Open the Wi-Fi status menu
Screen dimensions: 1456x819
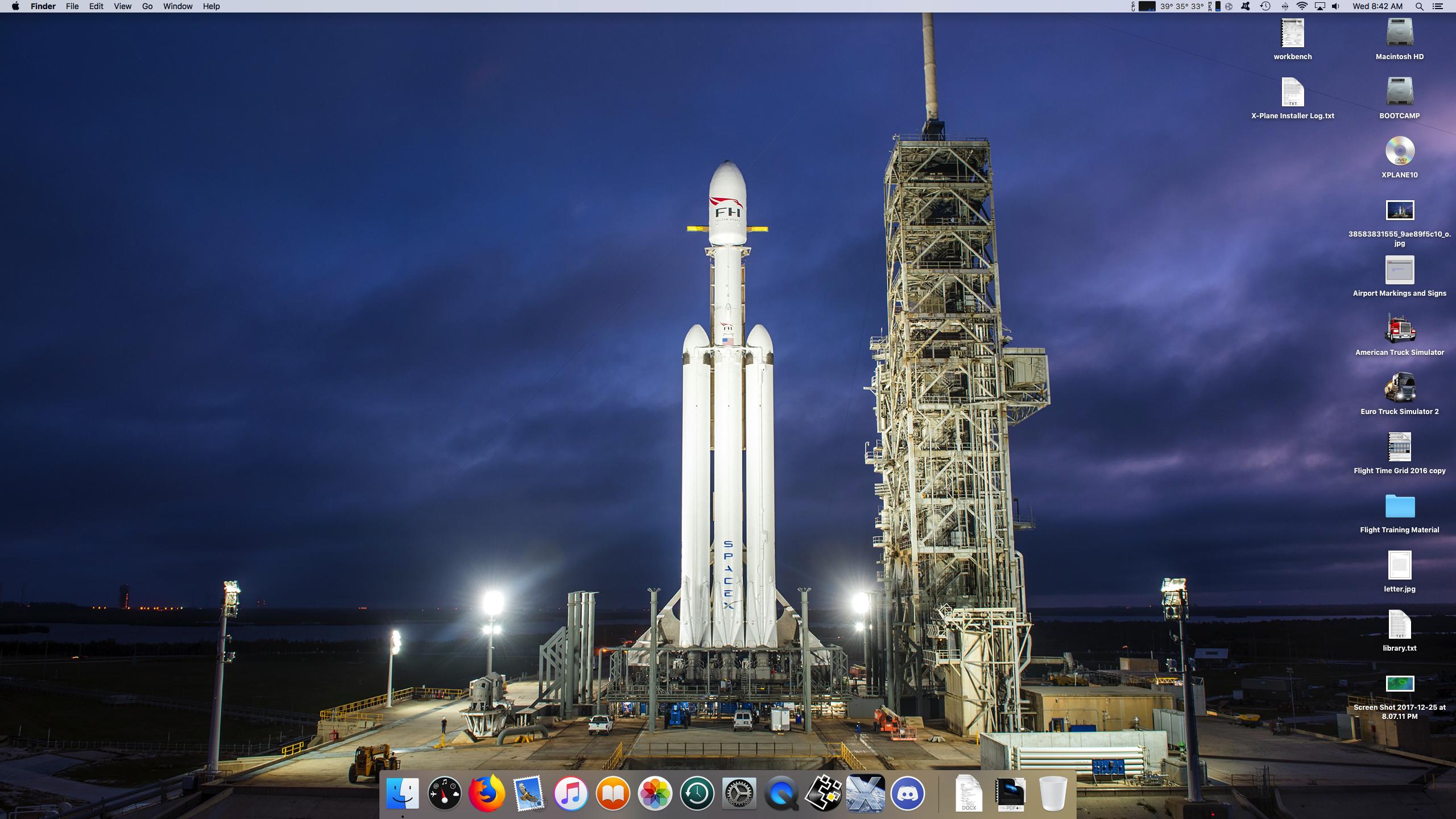point(1302,6)
